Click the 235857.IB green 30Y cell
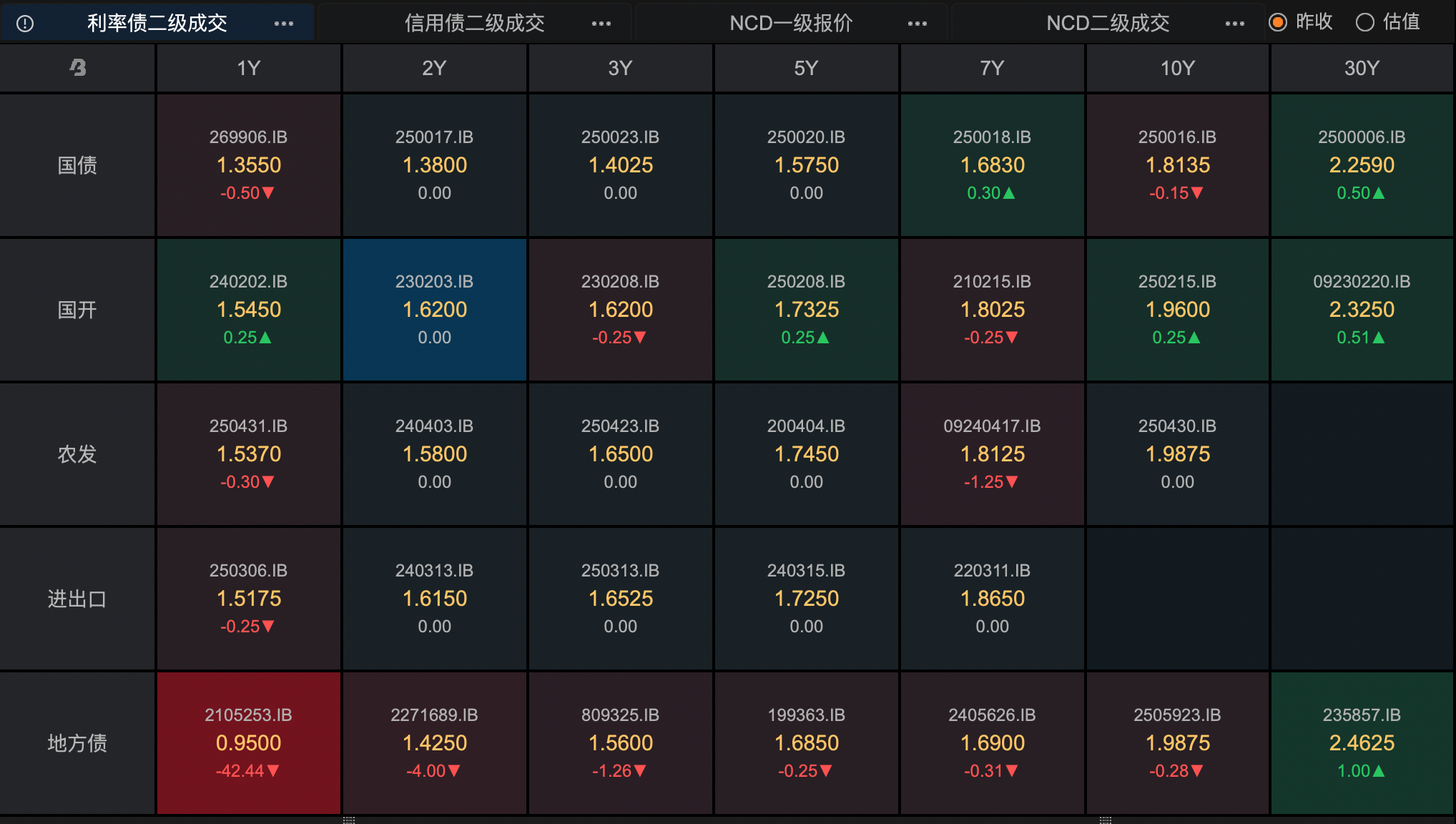The image size is (1456, 824). [1362, 742]
